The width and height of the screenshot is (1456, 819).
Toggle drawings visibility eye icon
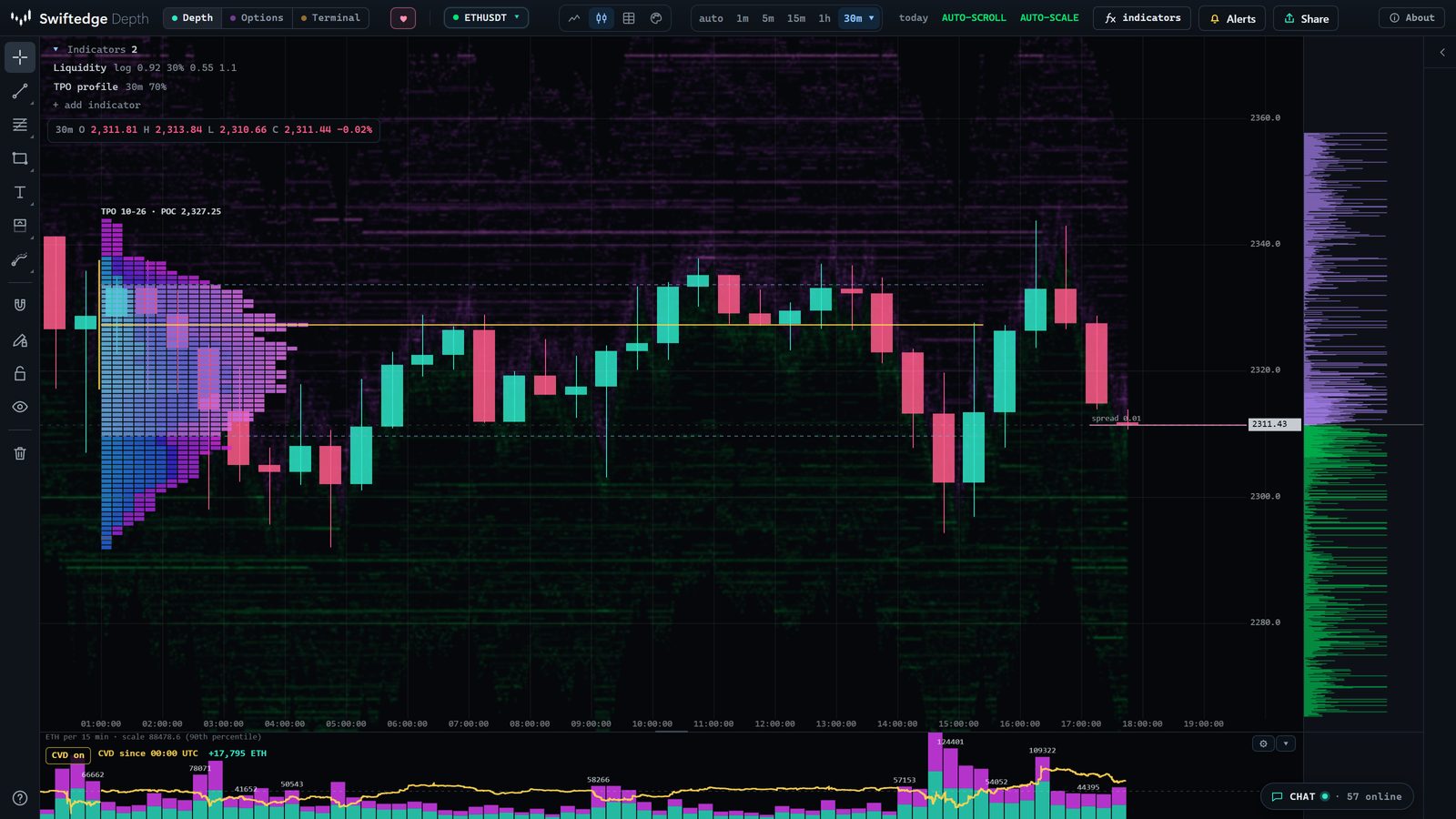point(20,407)
